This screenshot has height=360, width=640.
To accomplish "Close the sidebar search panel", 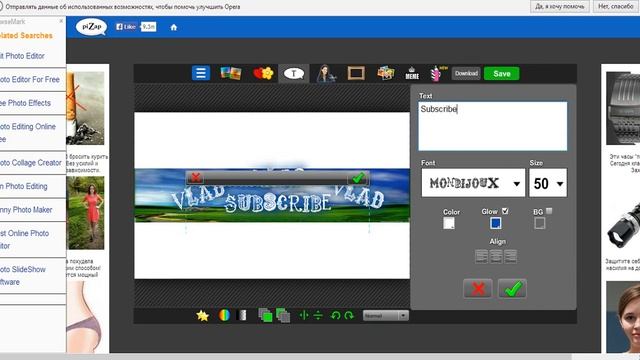I will (61, 21).
